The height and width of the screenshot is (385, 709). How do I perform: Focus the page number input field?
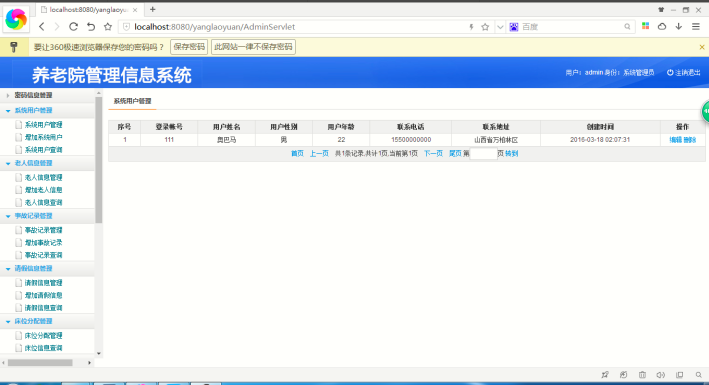tap(483, 154)
